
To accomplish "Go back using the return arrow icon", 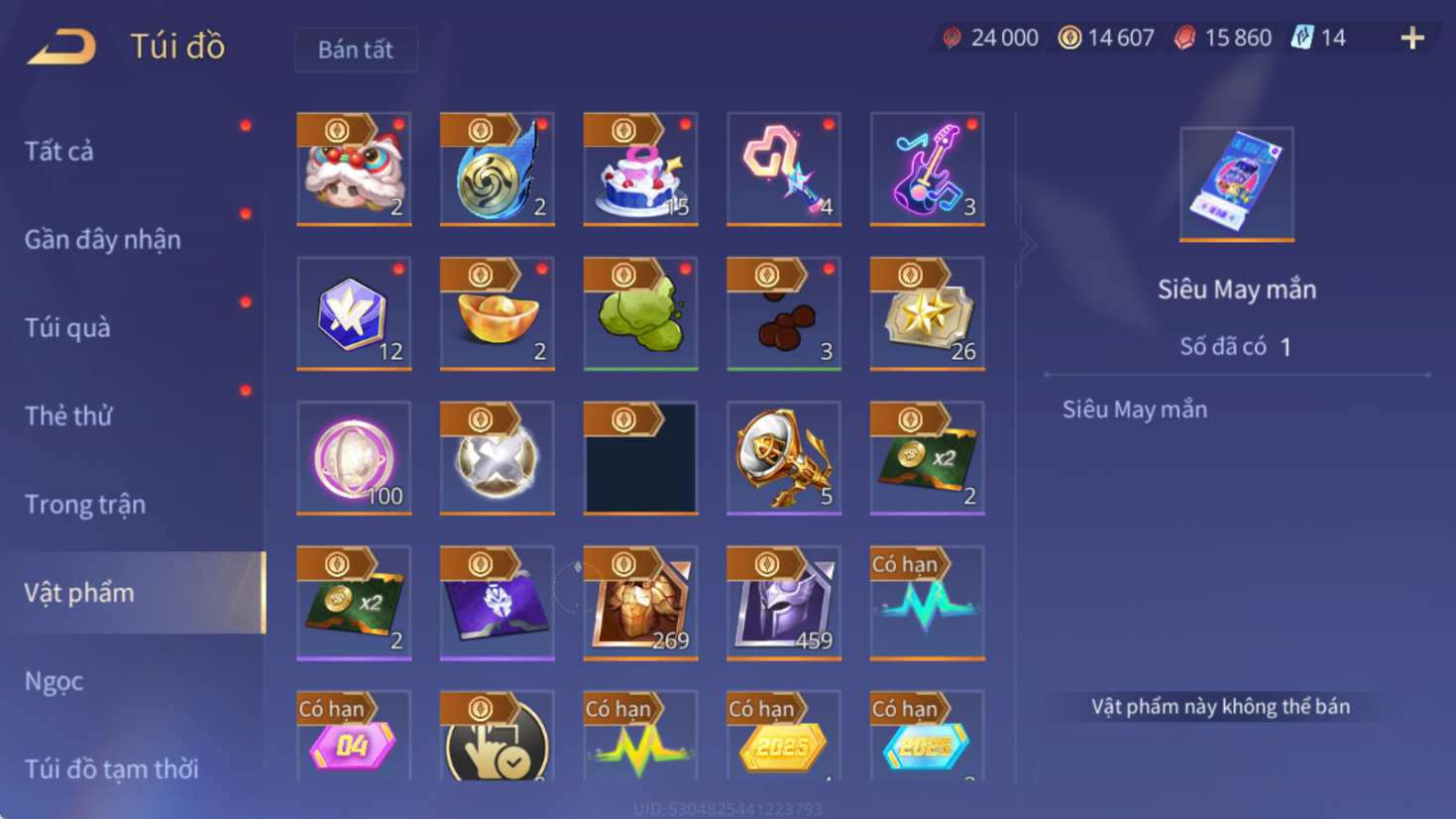I will click(x=61, y=47).
